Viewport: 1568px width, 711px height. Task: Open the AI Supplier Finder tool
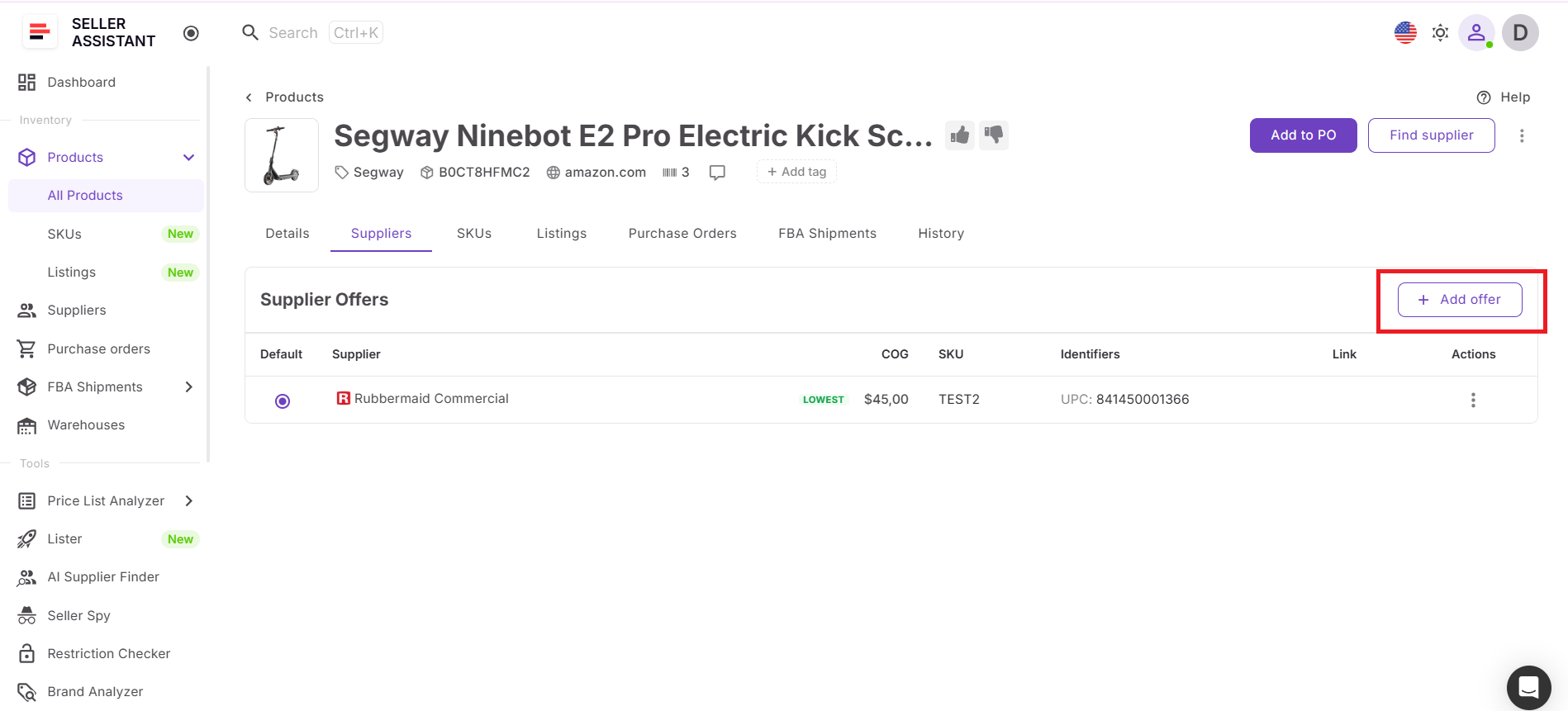pos(103,577)
